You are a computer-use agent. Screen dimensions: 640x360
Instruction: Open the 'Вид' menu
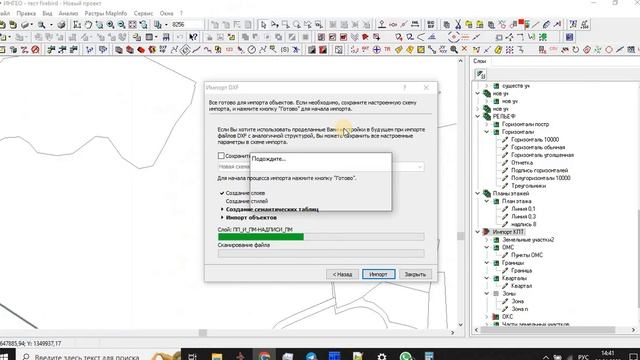(47, 13)
